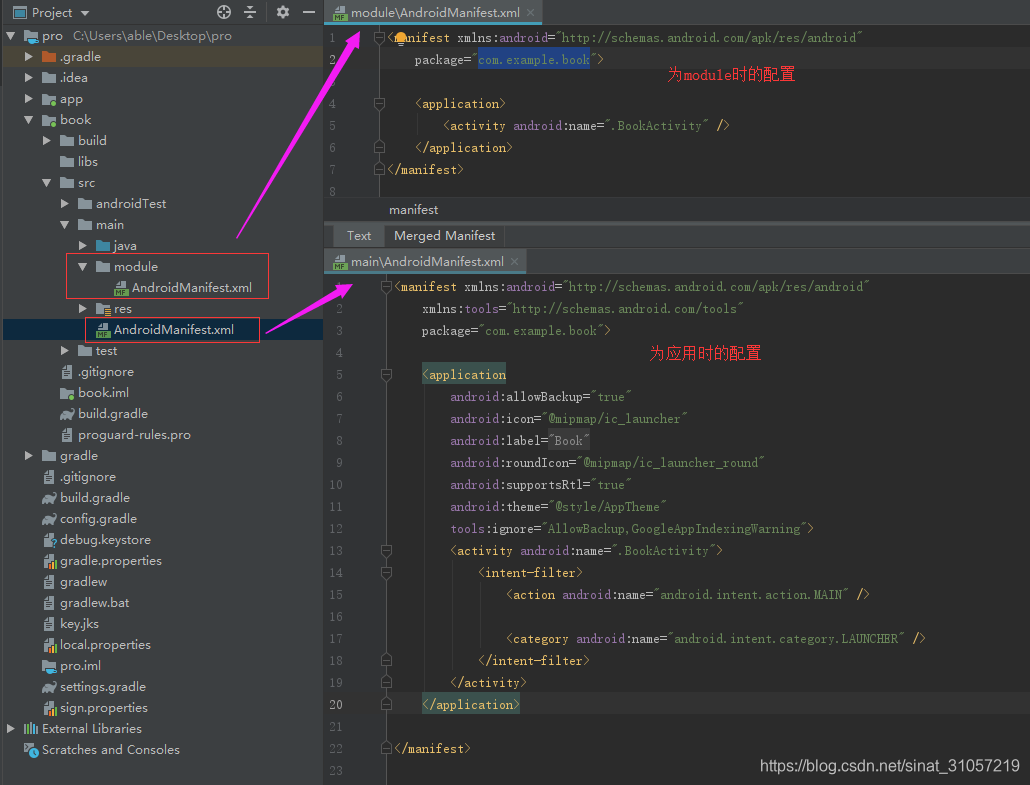Close the main\AndroidManifest.xml tab

coord(514,261)
